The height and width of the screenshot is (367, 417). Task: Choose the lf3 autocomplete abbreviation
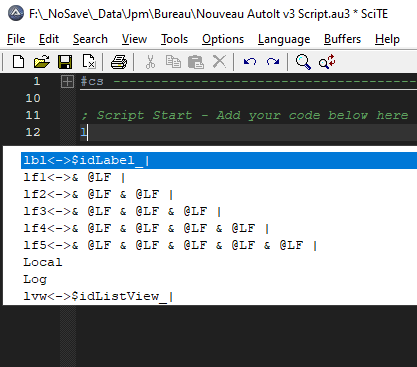[219, 211]
